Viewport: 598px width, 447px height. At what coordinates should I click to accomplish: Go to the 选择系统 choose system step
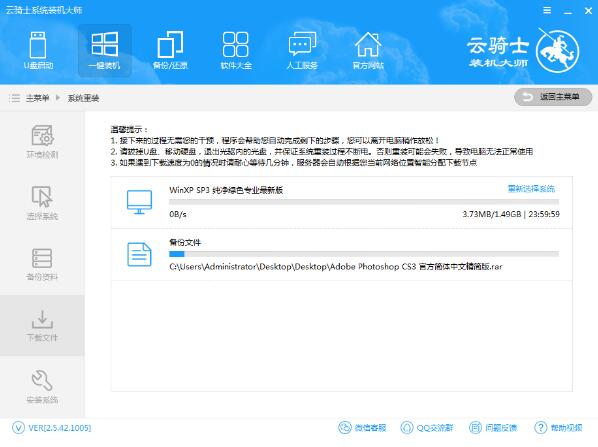[42, 203]
